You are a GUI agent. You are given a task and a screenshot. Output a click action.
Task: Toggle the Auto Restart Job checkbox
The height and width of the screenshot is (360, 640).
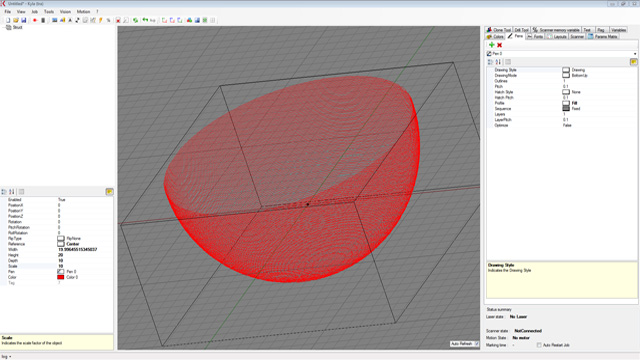539,345
